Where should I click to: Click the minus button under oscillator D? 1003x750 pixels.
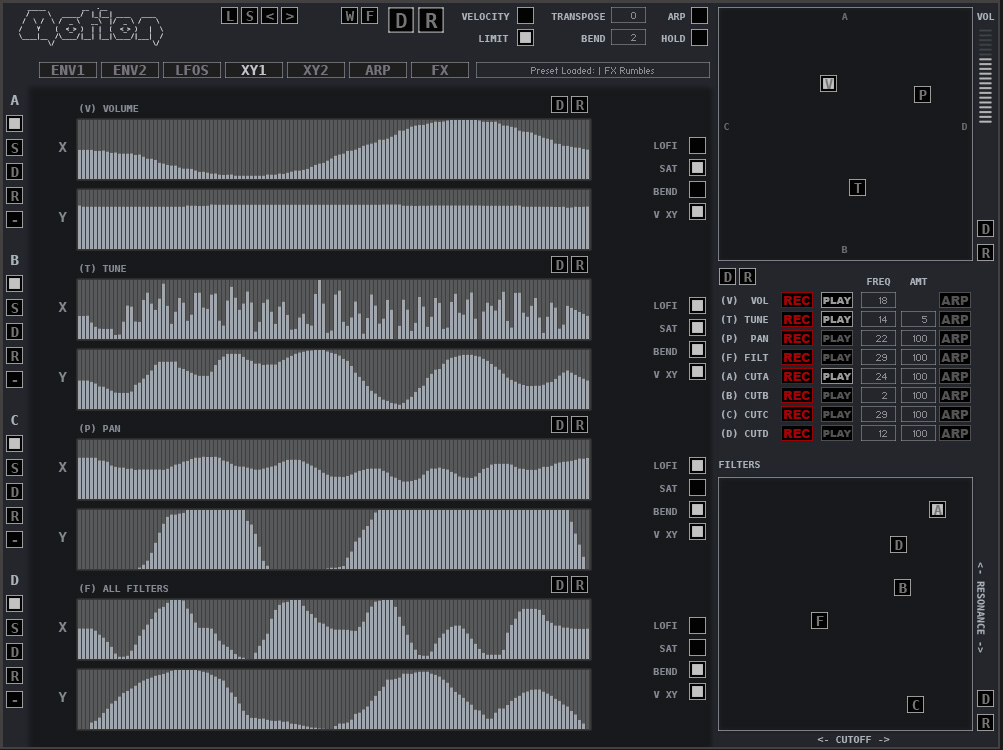[x=15, y=700]
